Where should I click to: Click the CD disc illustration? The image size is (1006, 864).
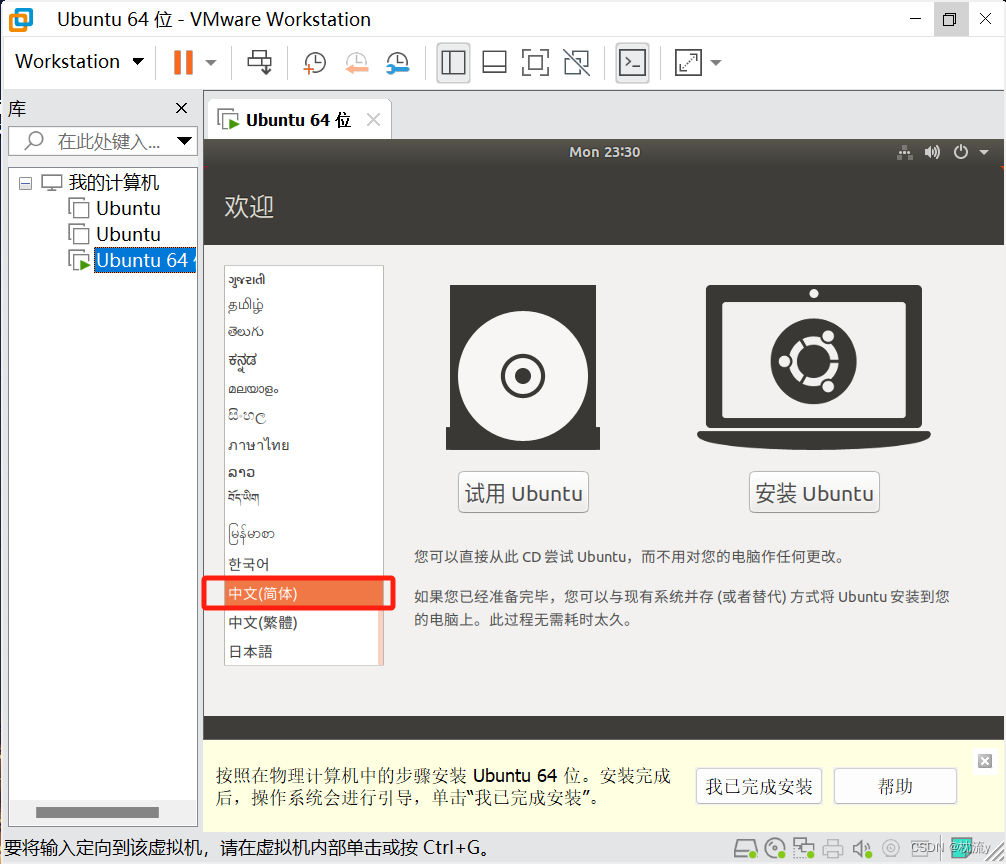[x=523, y=368]
